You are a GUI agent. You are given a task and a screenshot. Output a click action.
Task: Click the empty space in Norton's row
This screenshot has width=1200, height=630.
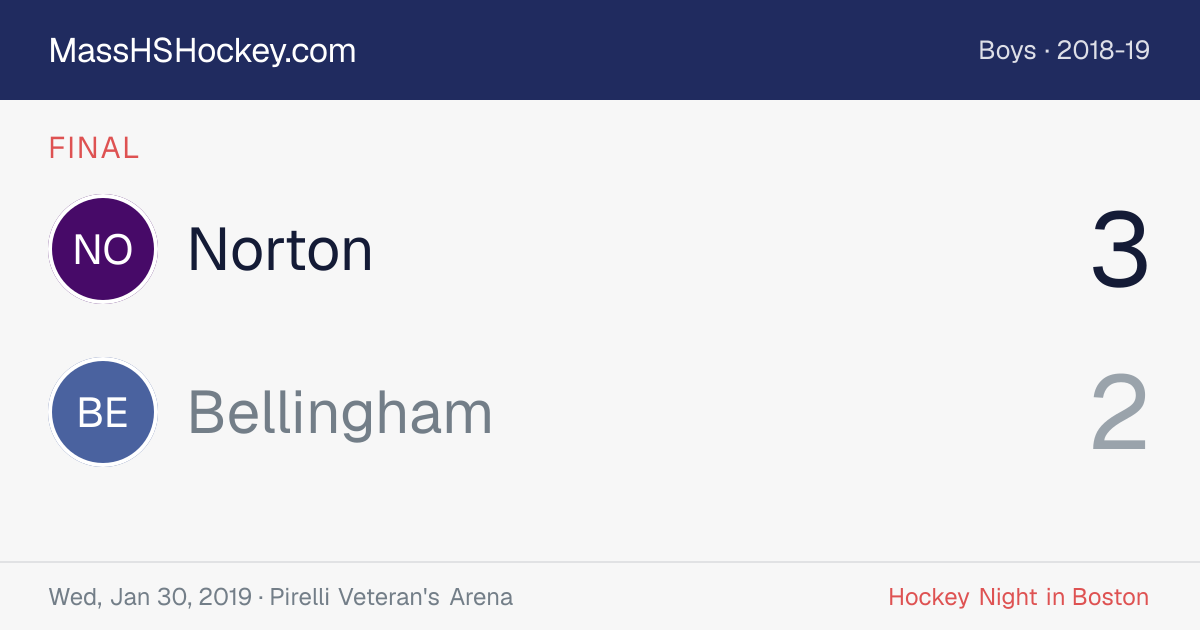730,249
